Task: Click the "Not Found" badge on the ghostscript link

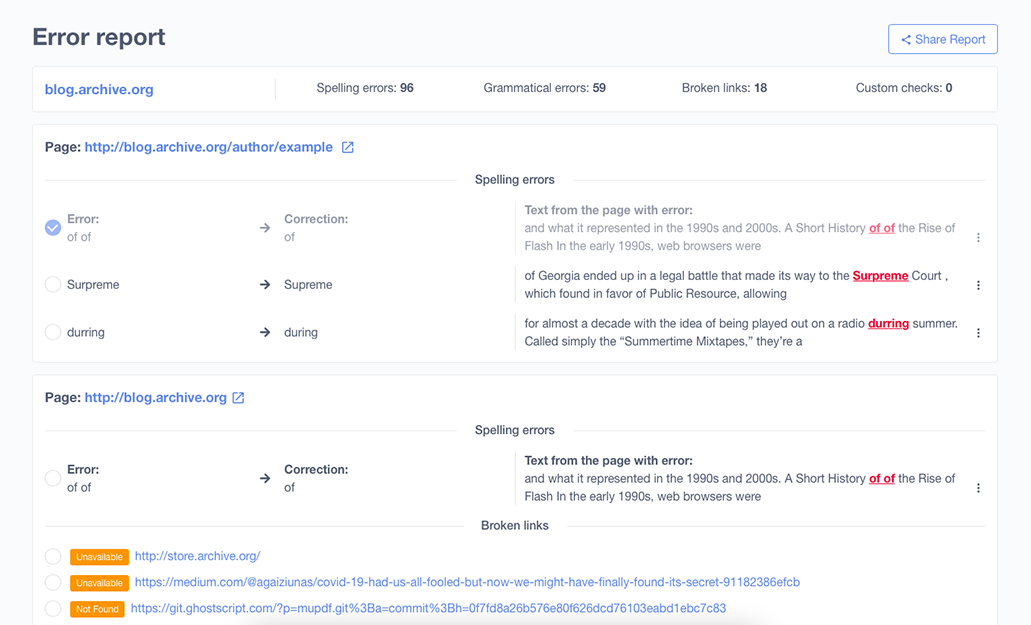Action: click(x=97, y=608)
